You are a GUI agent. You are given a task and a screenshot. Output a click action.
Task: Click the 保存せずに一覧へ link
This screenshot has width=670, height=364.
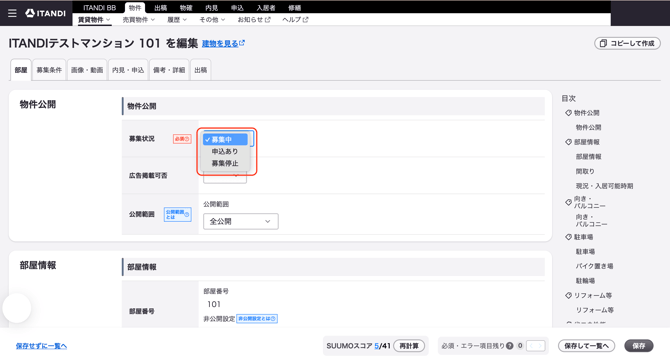[41, 346]
